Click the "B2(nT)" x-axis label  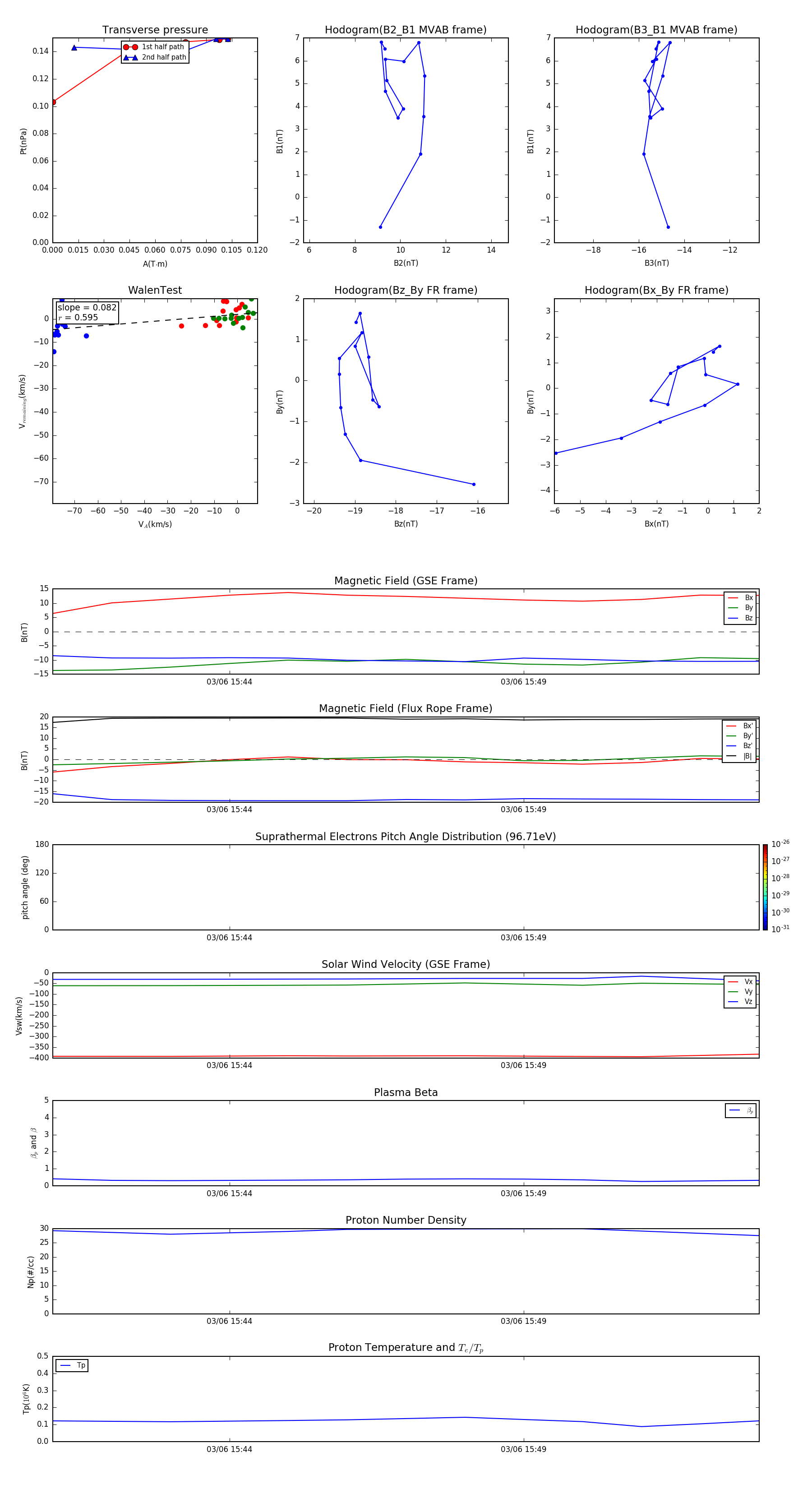(x=406, y=263)
